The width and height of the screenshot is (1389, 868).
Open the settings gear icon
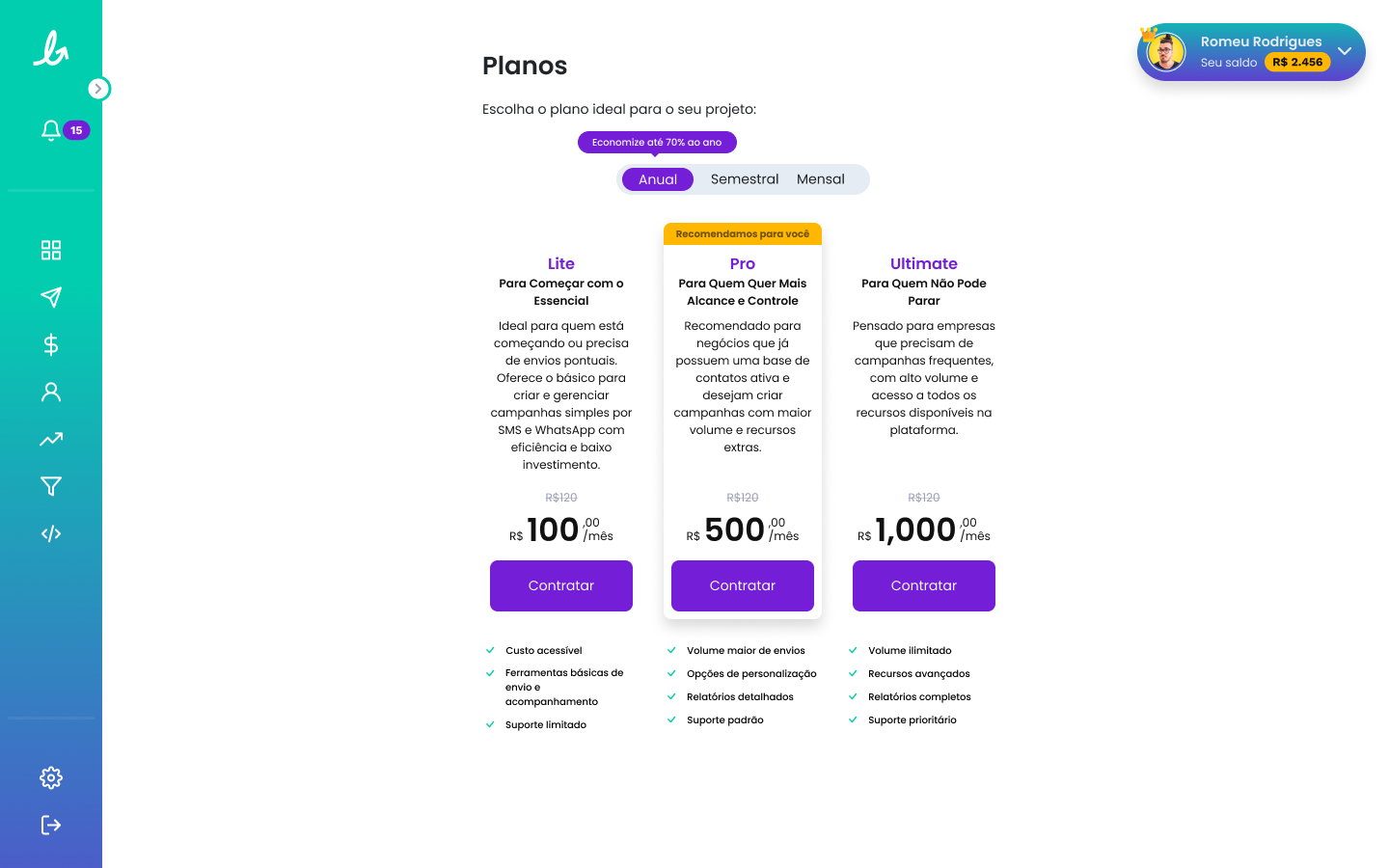pyautogui.click(x=51, y=777)
